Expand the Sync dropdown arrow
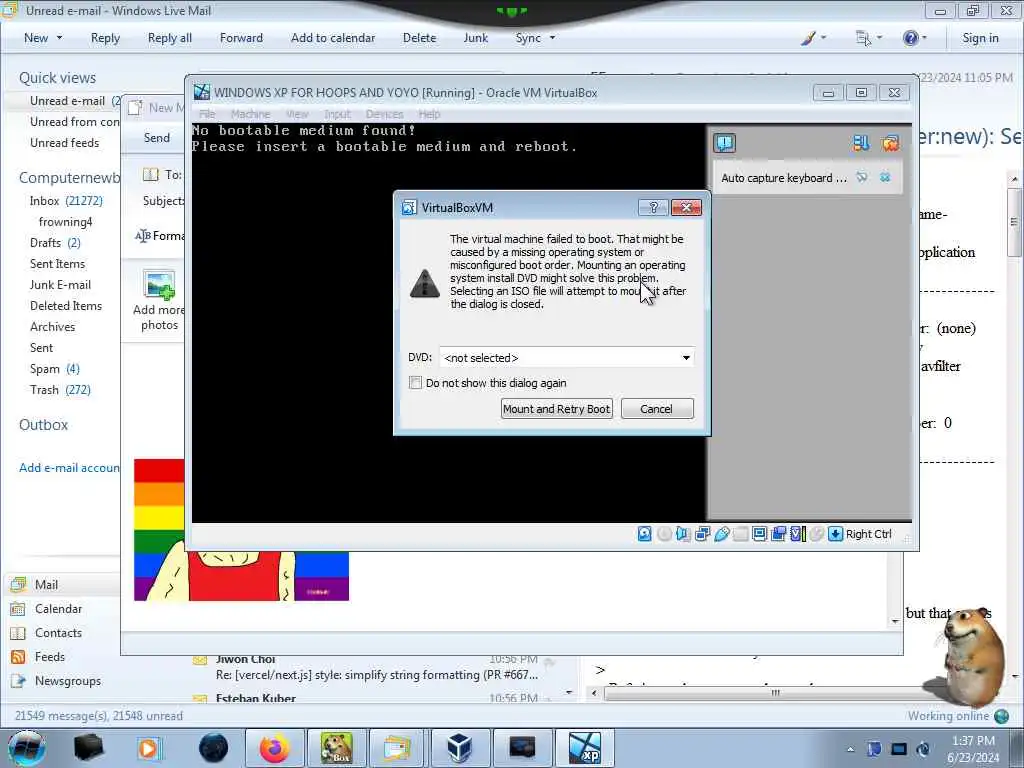 552,38
